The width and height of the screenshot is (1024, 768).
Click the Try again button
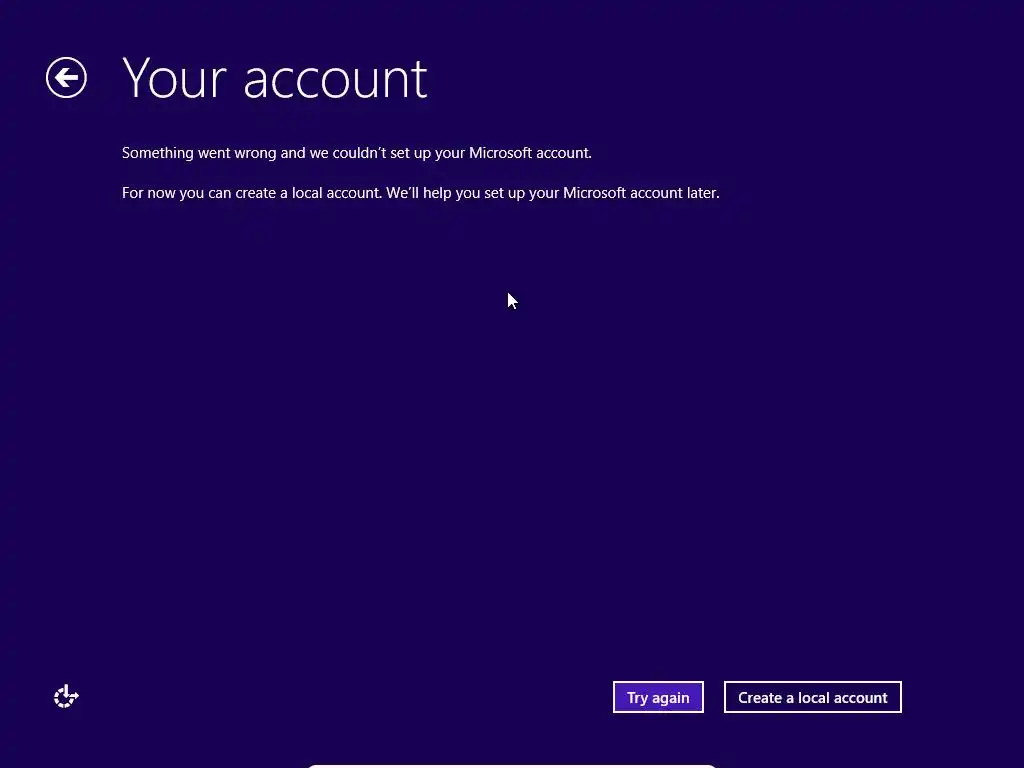[658, 697]
